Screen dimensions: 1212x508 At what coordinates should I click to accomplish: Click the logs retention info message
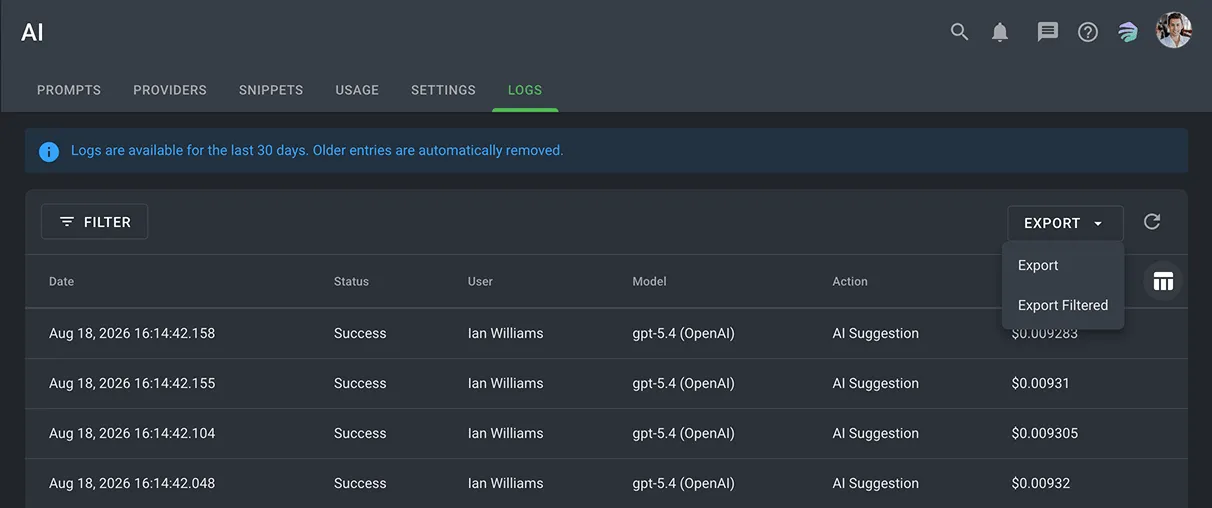pyautogui.click(x=317, y=151)
